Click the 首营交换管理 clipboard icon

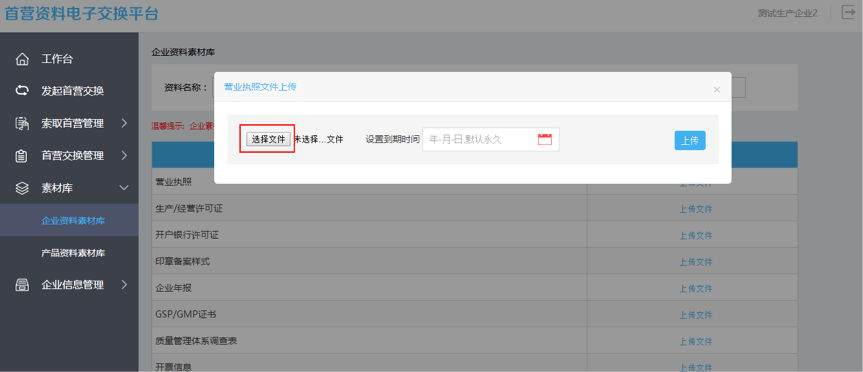[x=21, y=156]
